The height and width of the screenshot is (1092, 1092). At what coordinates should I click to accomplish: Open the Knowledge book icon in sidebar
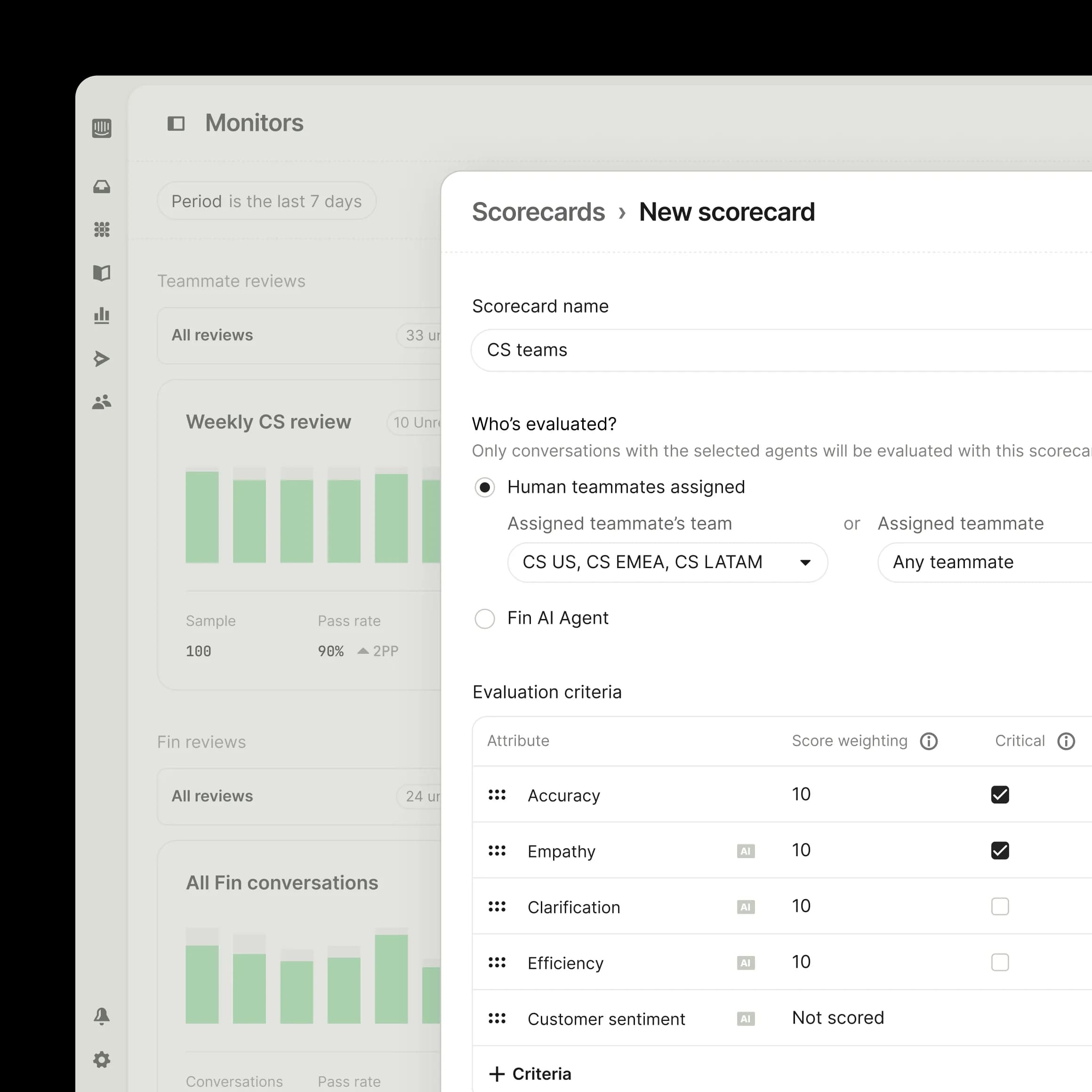pos(102,273)
